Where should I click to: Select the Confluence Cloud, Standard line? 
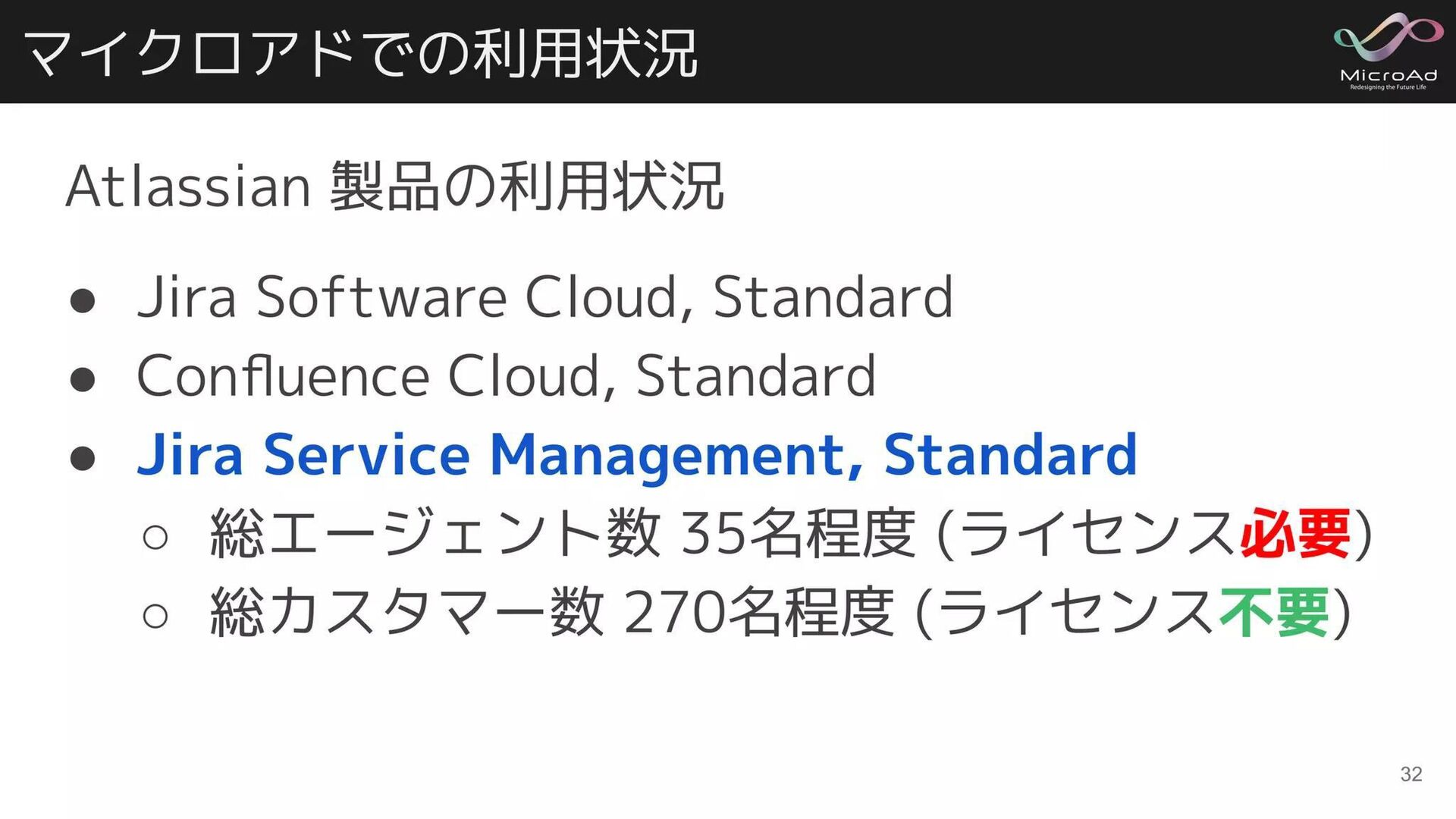(506, 375)
